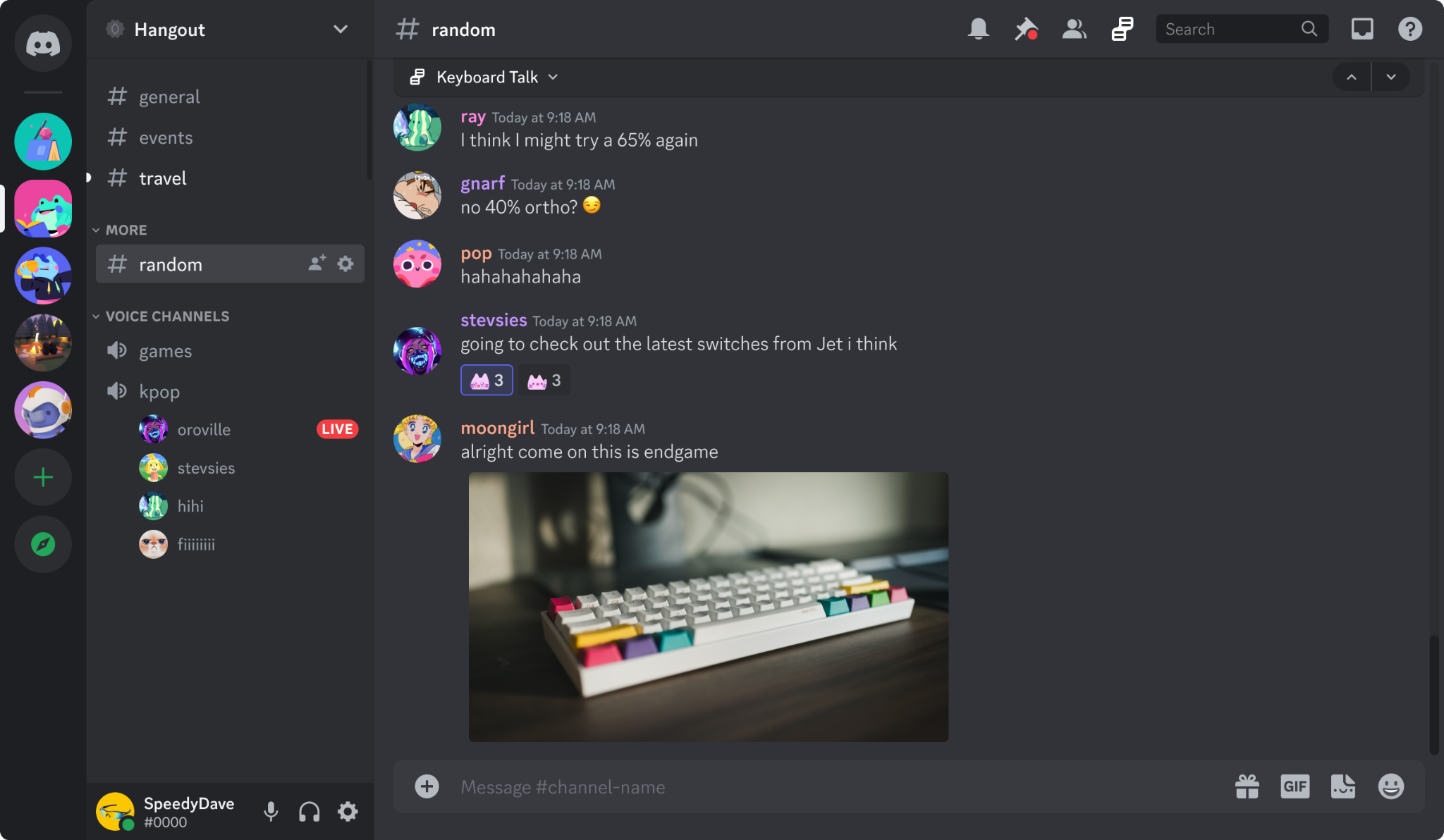This screenshot has width=1444, height=840.
Task: Send a gift via gift icon
Action: point(1247,786)
